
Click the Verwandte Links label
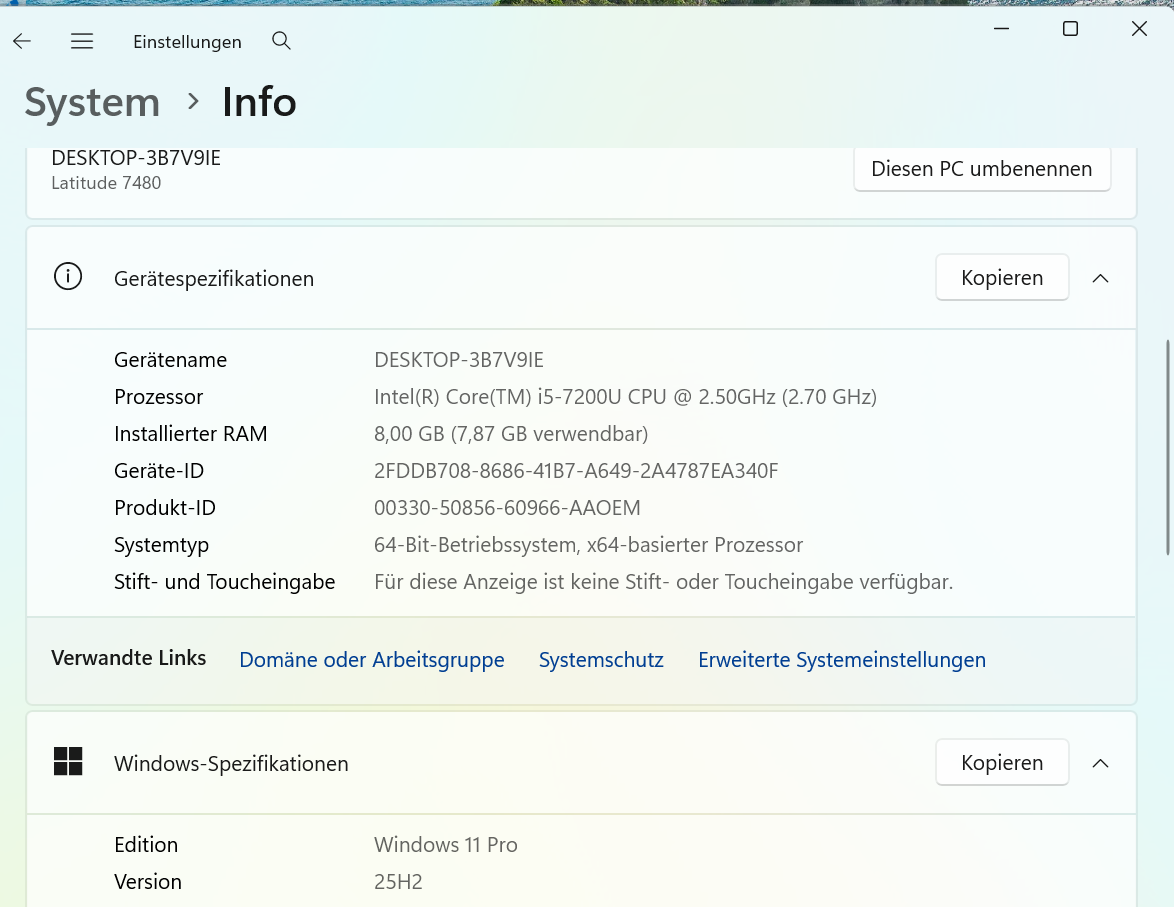click(128, 658)
